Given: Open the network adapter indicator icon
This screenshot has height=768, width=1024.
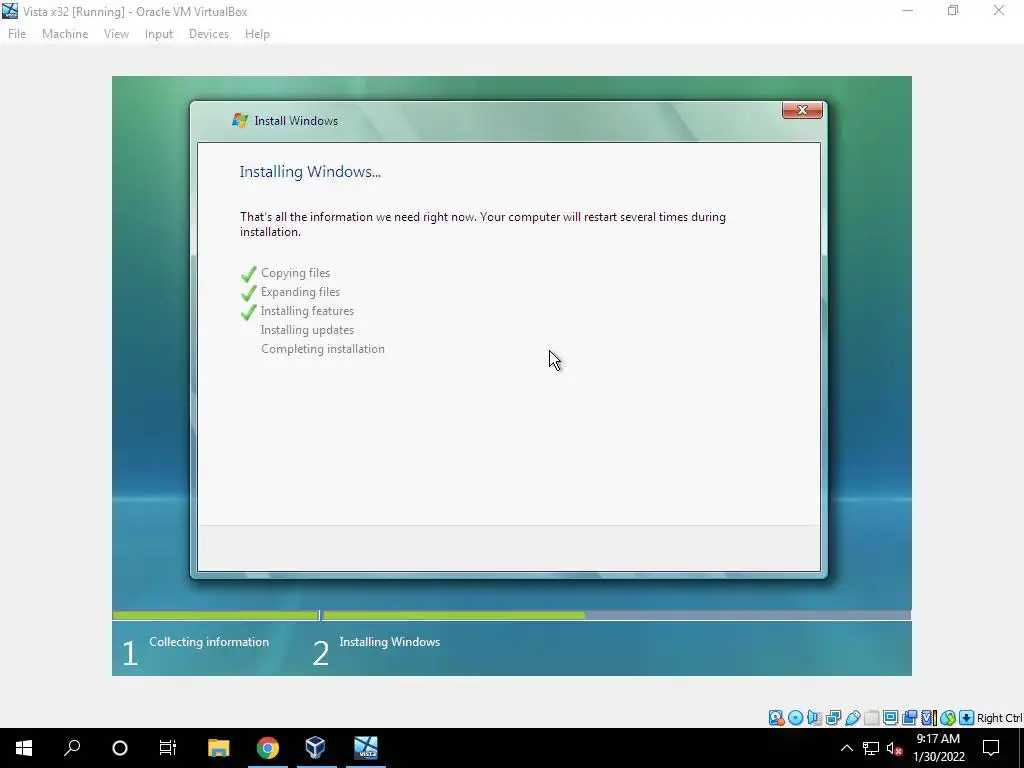Looking at the screenshot, I should 833,718.
